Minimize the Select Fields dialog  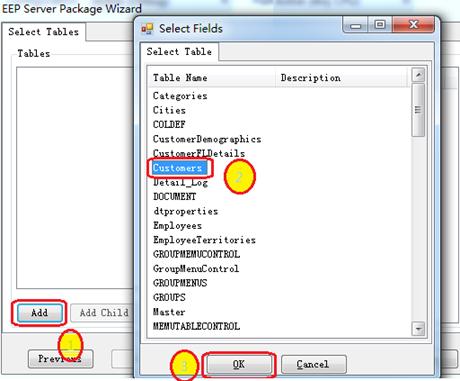pos(355,25)
